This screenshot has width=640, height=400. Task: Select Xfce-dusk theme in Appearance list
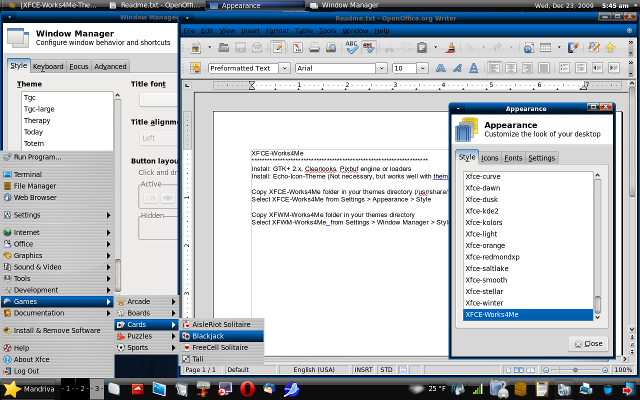[x=528, y=199]
